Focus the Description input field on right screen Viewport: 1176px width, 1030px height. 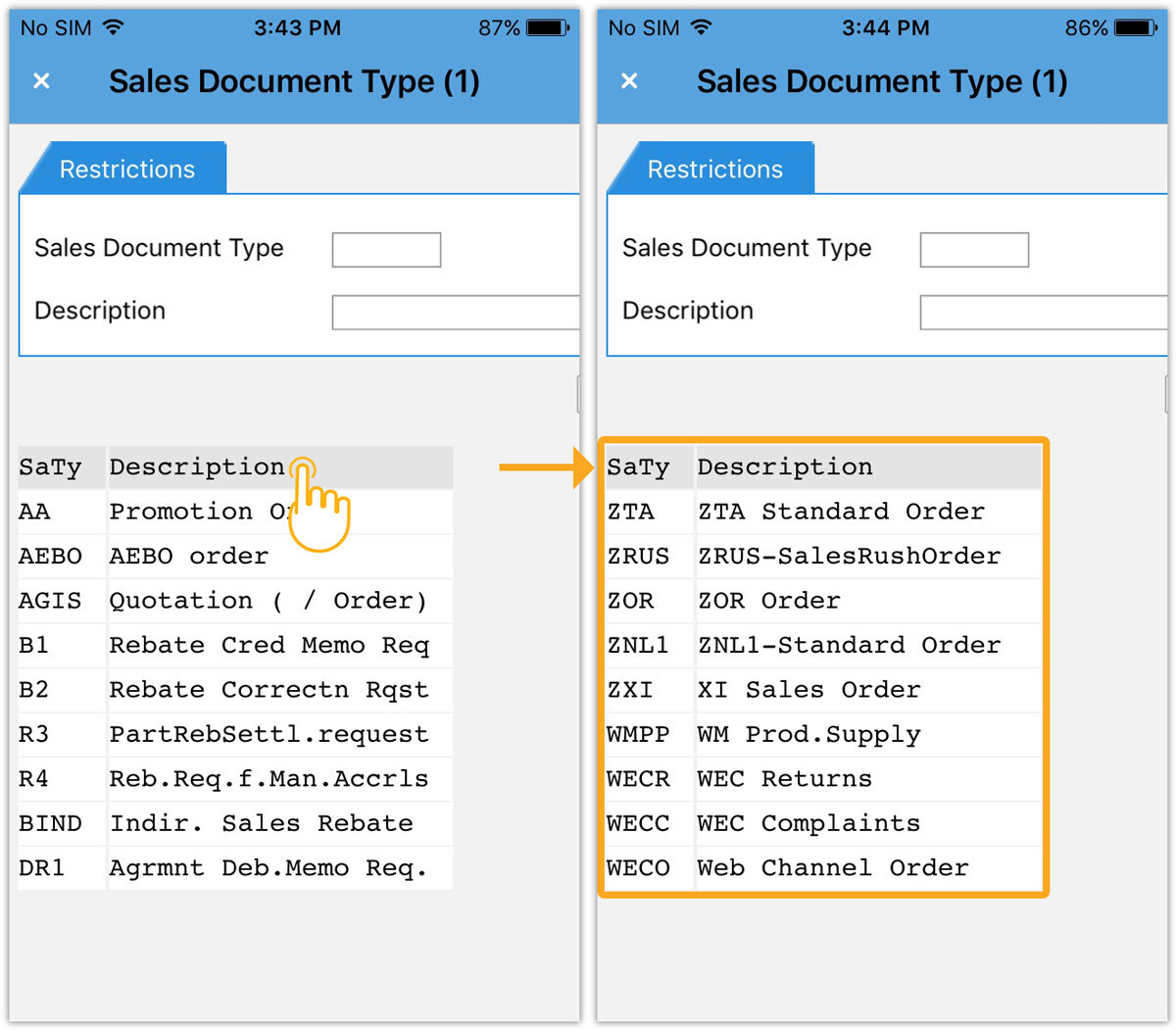pyautogui.click(x=1043, y=313)
